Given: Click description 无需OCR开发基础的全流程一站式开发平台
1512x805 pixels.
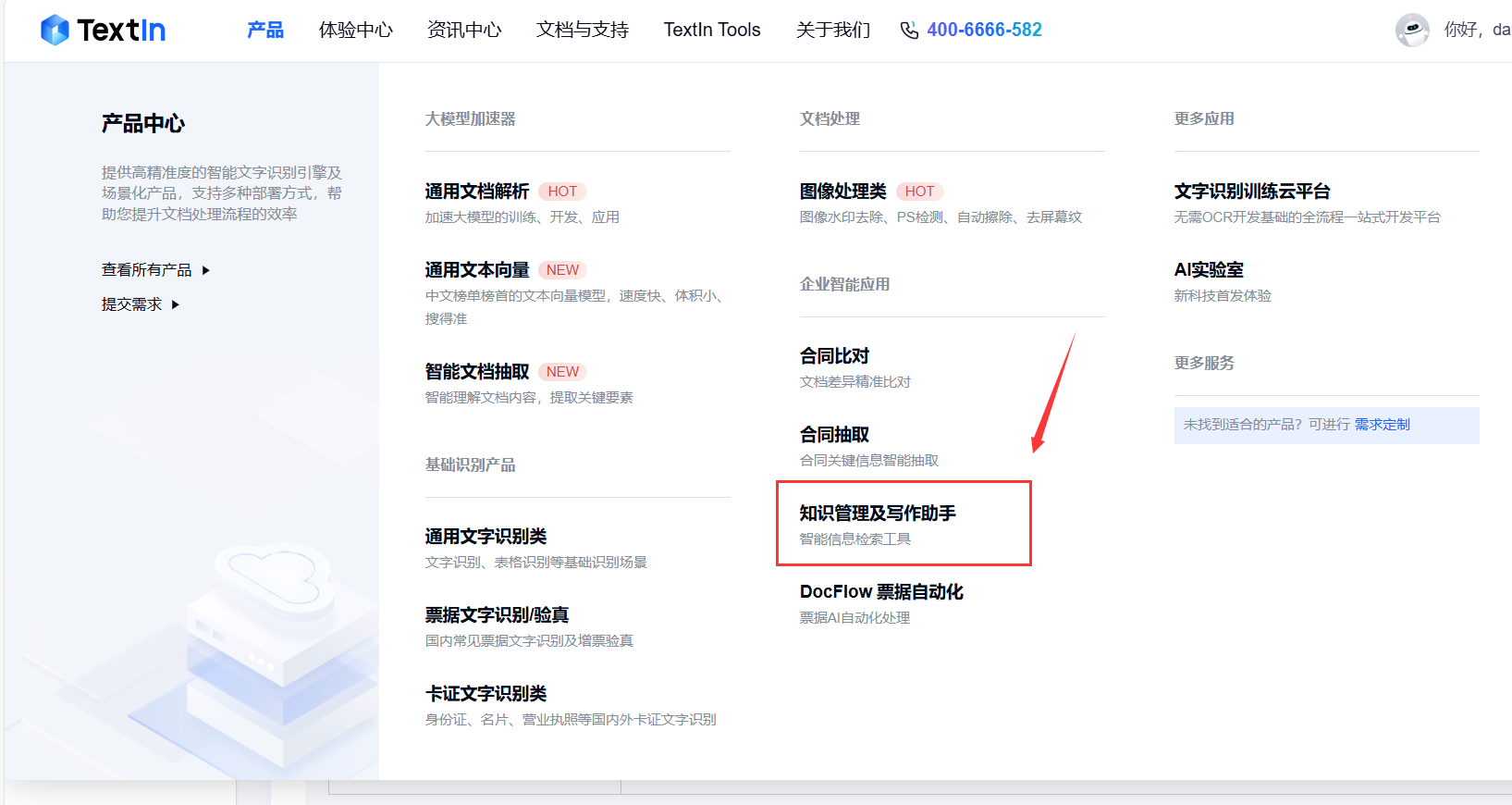Looking at the screenshot, I should tap(1308, 217).
